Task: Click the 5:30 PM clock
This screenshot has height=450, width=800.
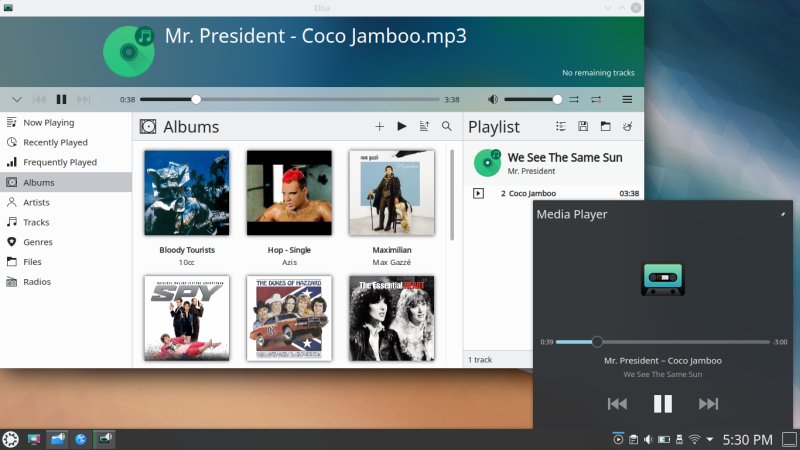Action: 747,440
